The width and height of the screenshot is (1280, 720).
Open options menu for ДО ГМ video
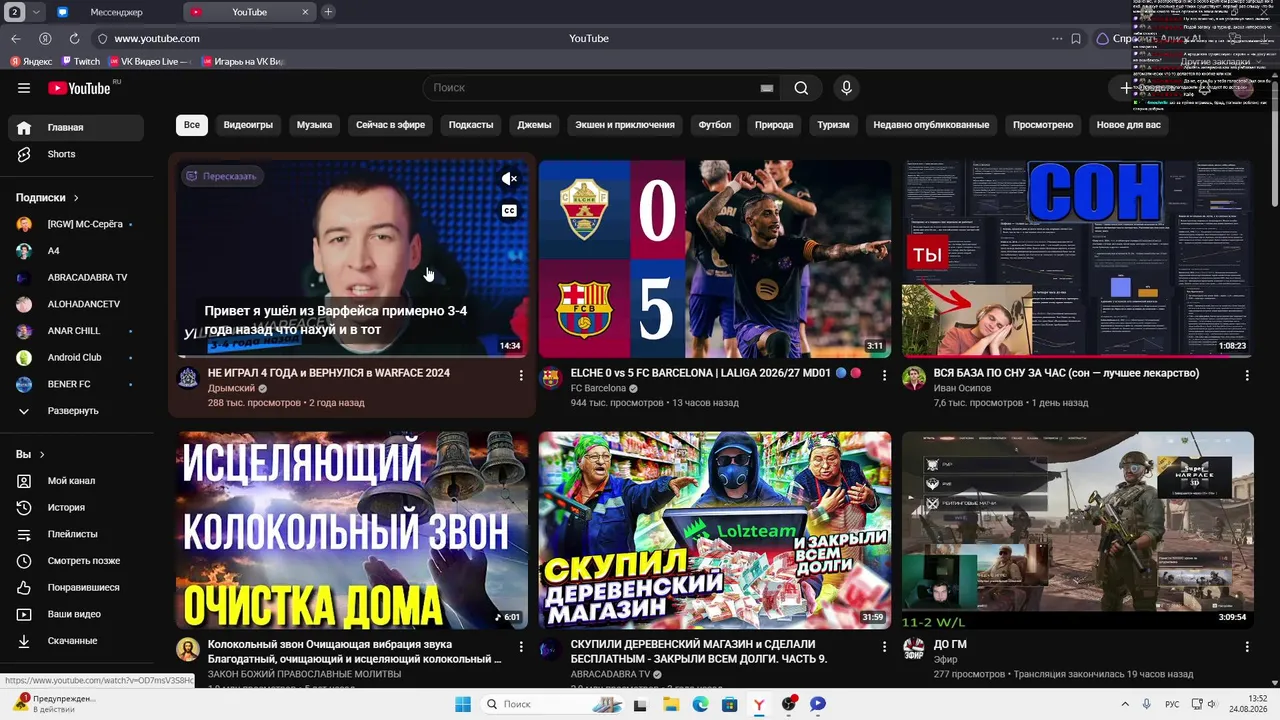(1247, 647)
